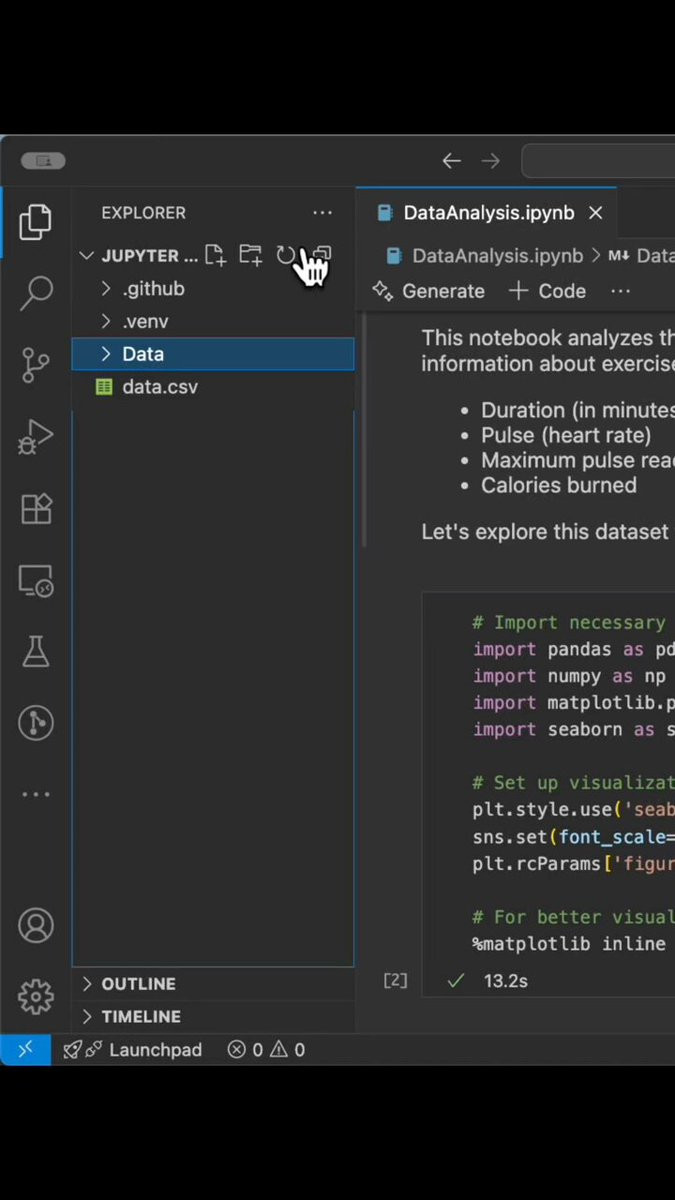Switch to the DataAnalysis.ipynb tab

[x=487, y=213]
